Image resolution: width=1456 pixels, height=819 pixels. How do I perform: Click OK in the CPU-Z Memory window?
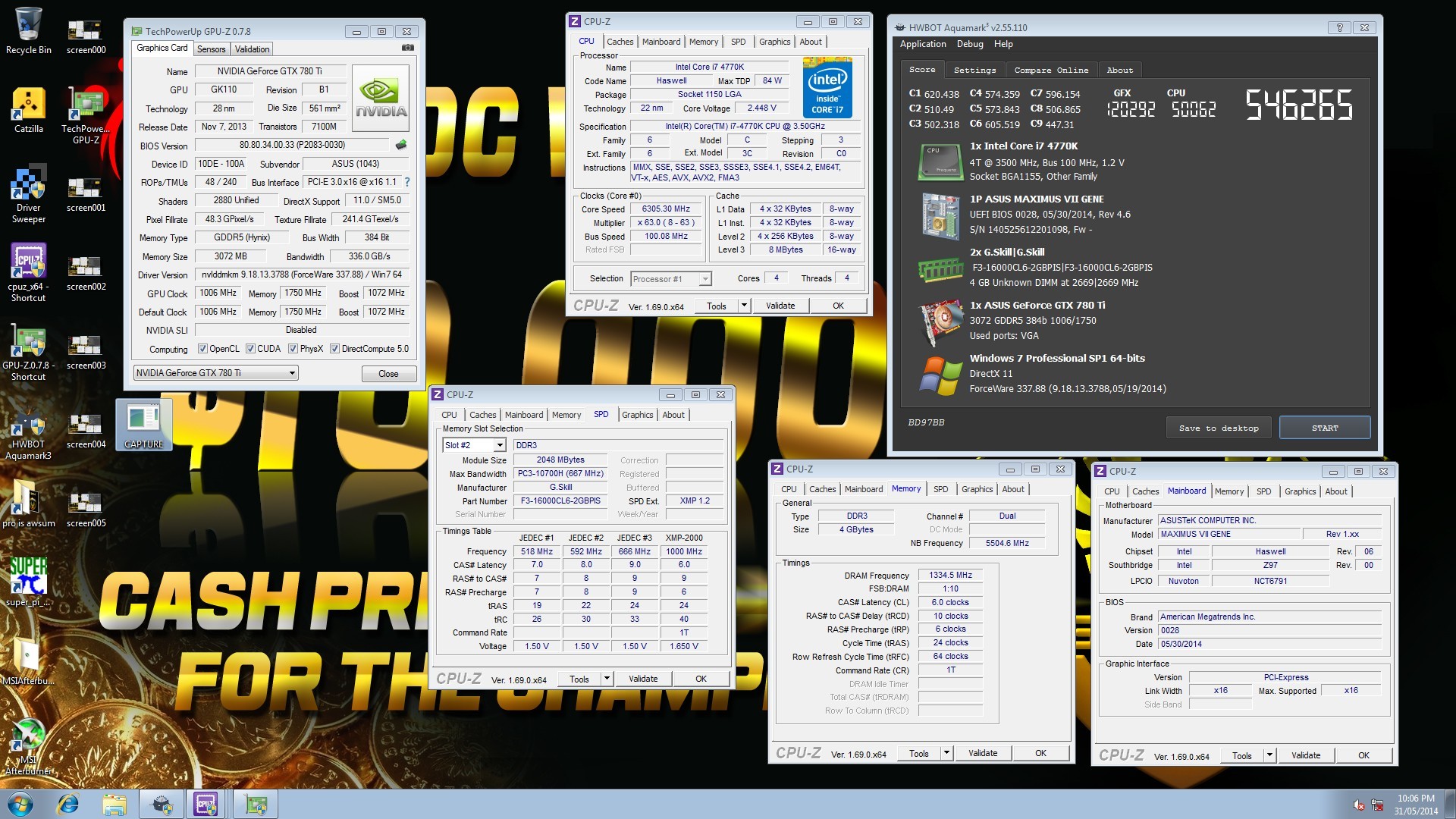[x=1040, y=753]
